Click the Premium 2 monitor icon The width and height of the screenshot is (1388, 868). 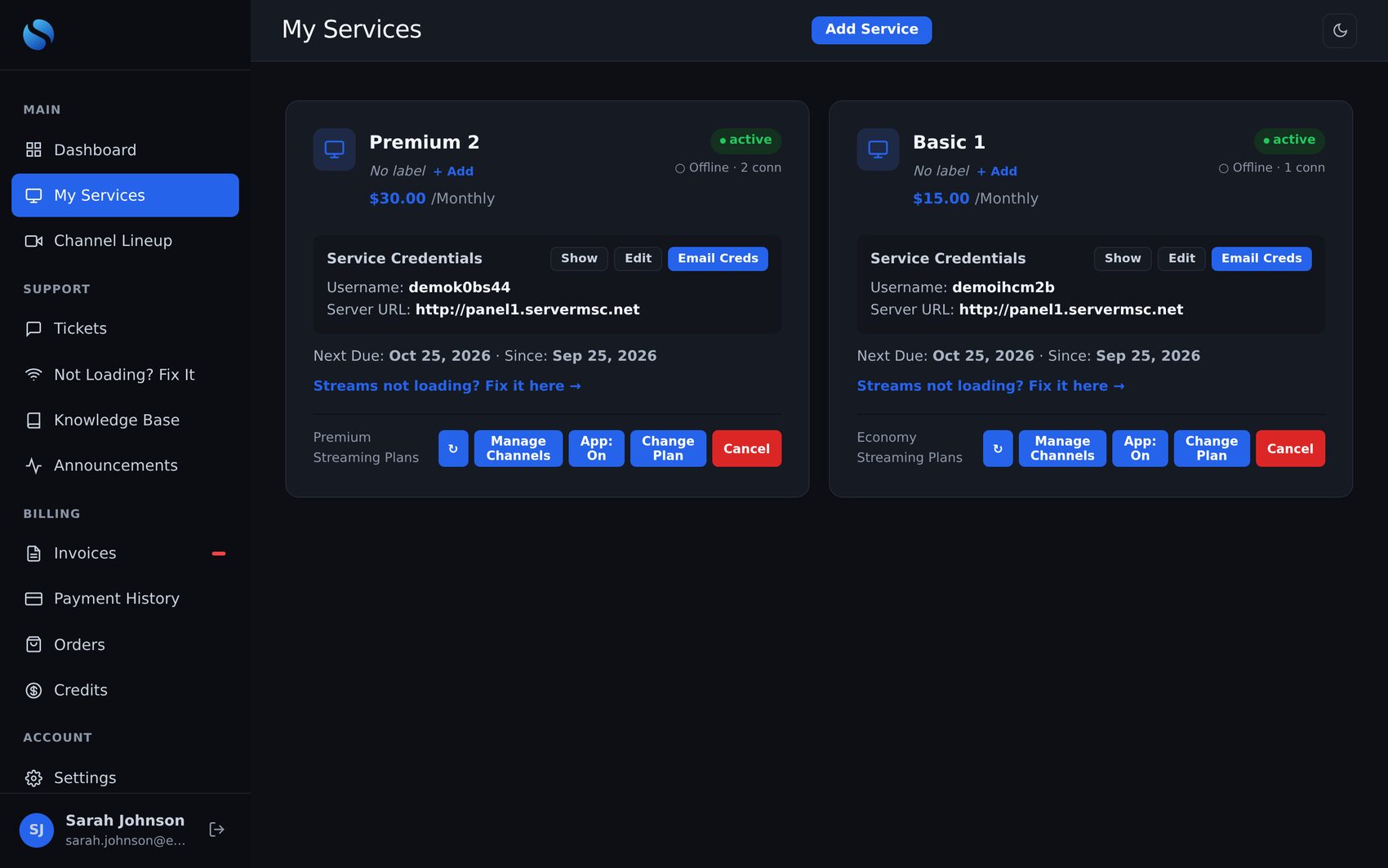334,149
